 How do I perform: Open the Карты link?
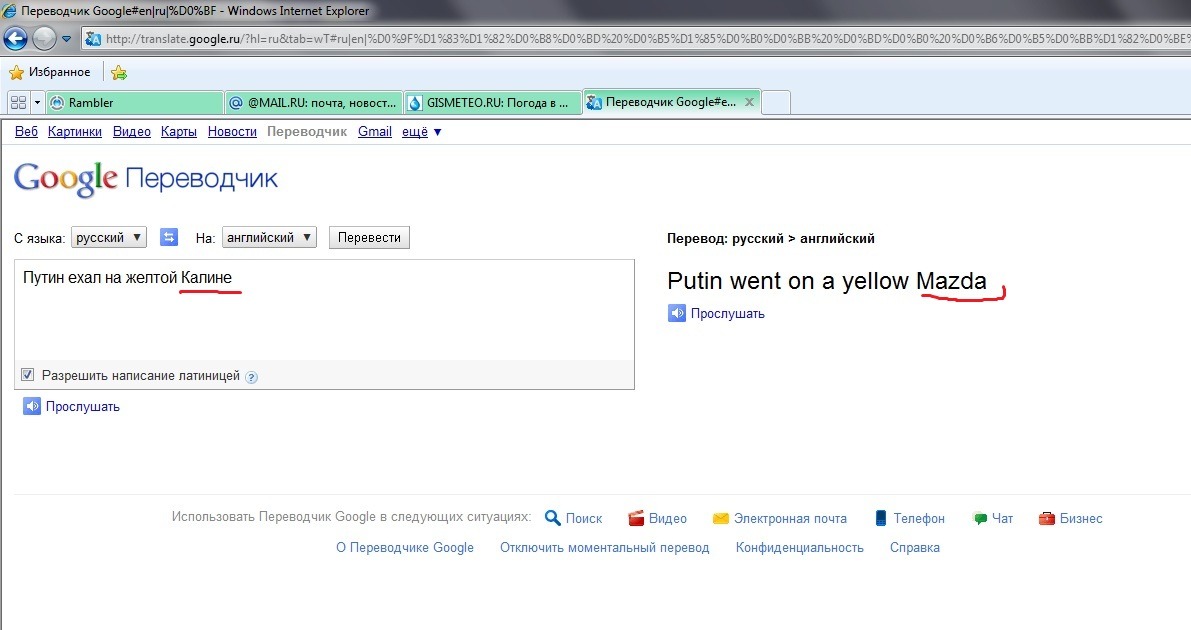tap(178, 131)
